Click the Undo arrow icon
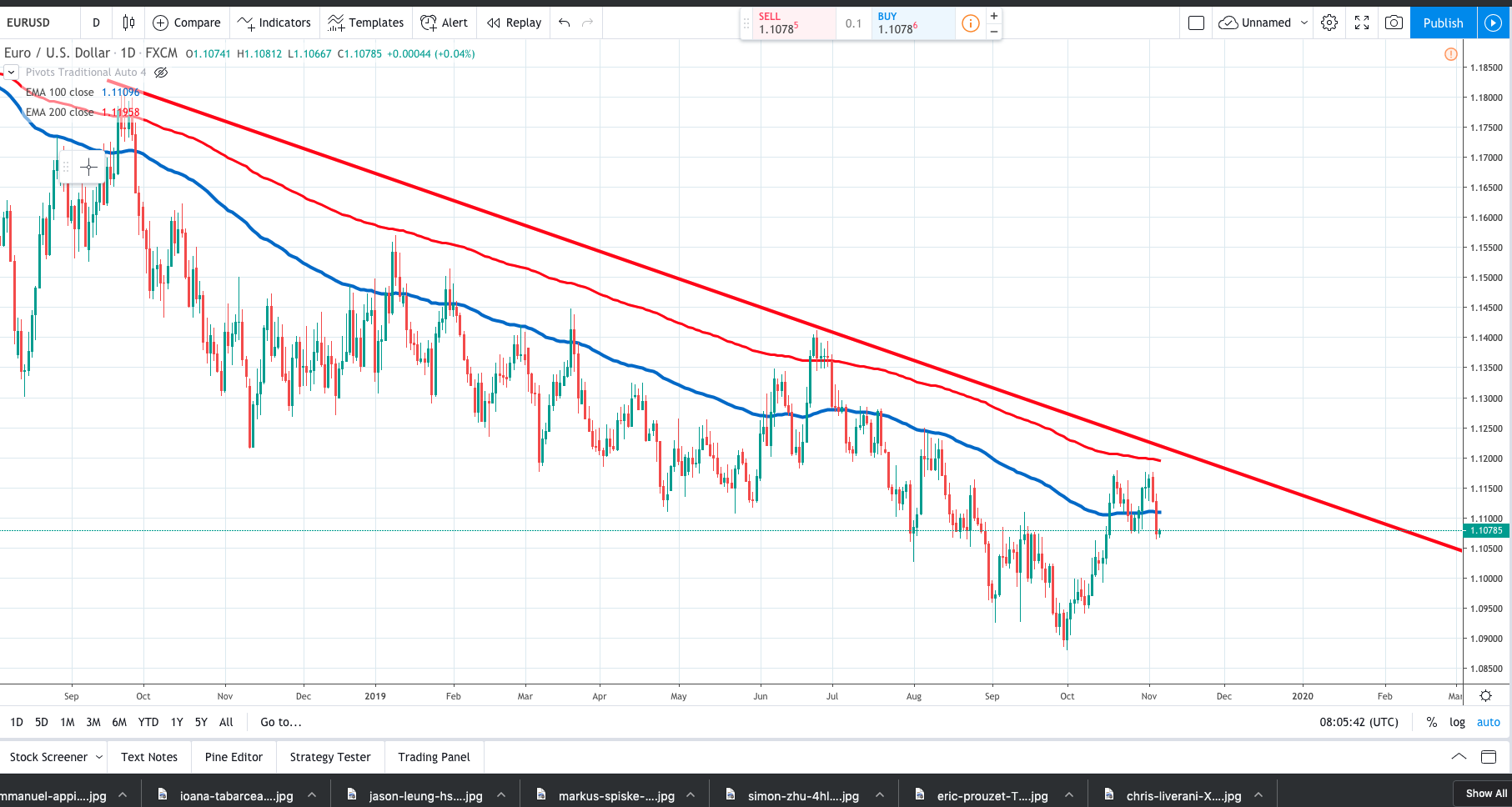This screenshot has height=807, width=1512. (565, 23)
